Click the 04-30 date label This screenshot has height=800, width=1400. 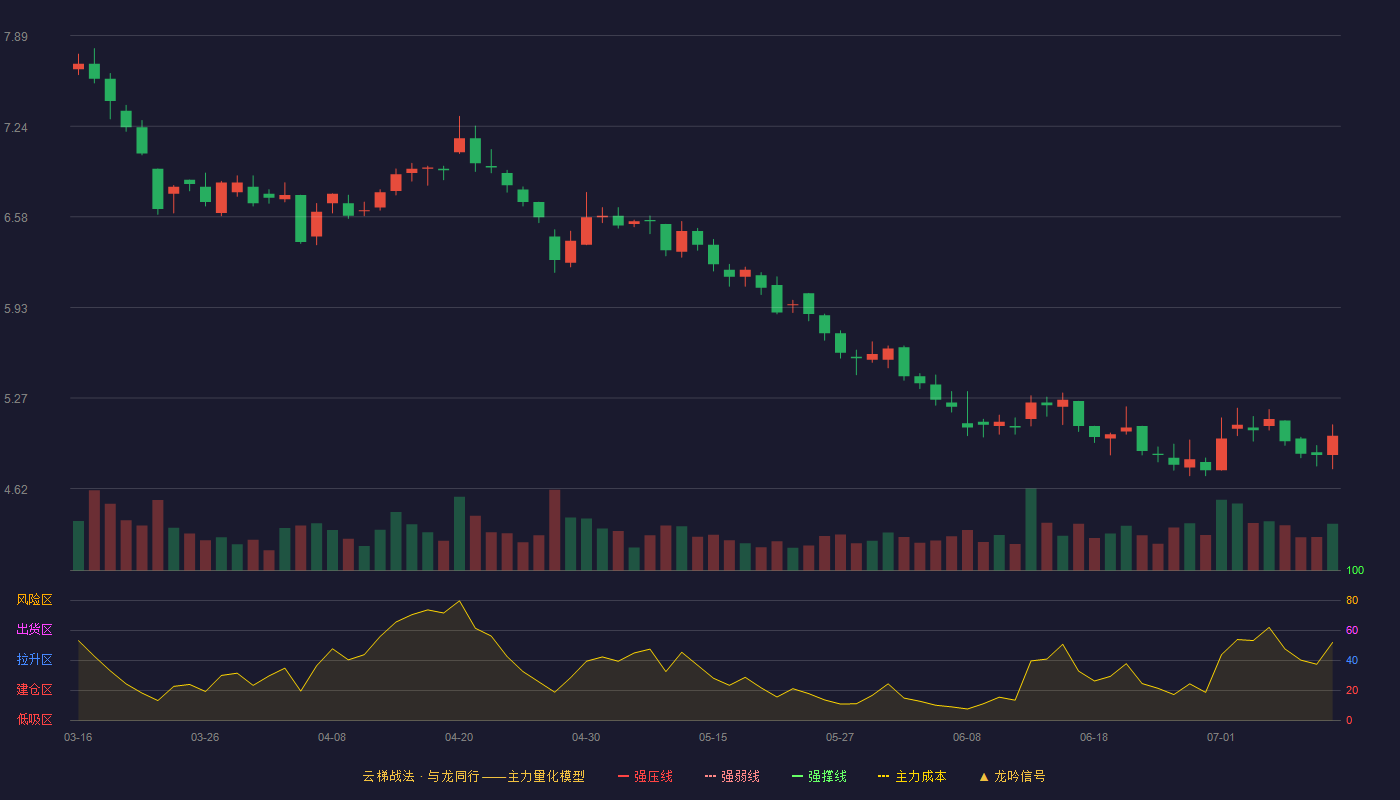point(586,737)
